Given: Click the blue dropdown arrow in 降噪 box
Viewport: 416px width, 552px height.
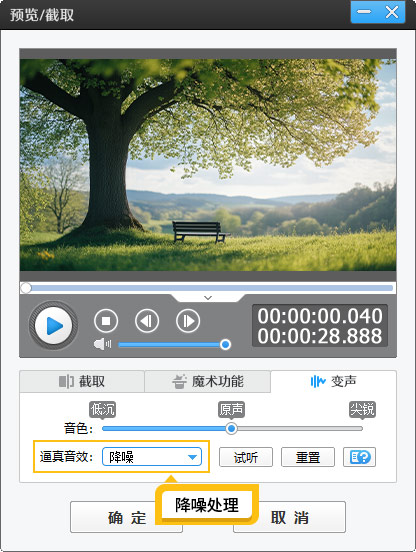Looking at the screenshot, I should (192, 457).
